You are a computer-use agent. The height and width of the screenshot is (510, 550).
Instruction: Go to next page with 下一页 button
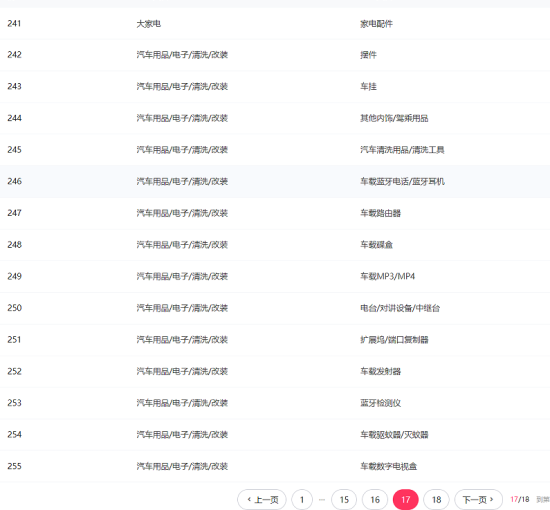click(478, 499)
